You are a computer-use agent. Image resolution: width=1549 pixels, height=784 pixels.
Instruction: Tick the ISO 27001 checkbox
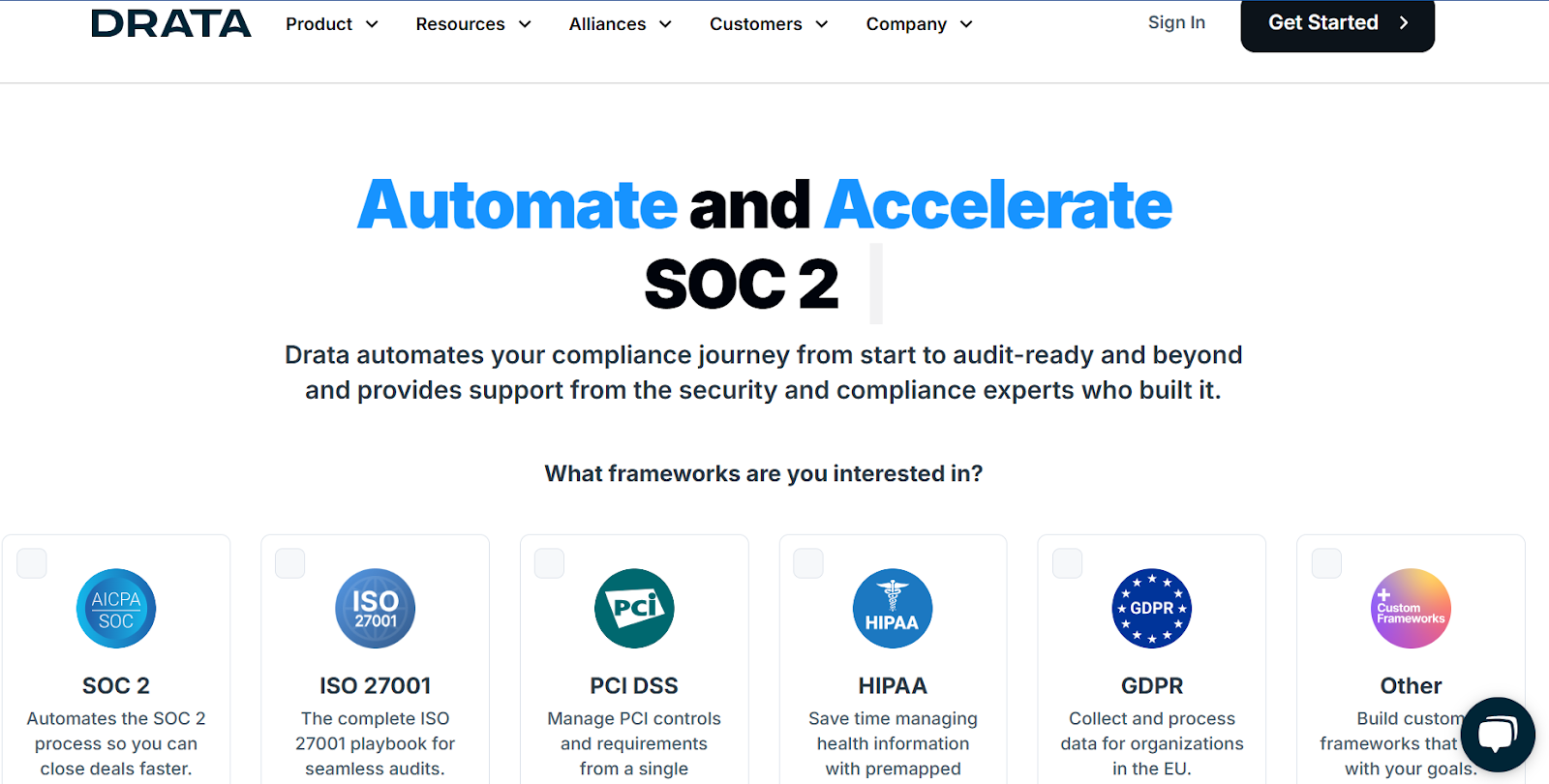[x=290, y=563]
